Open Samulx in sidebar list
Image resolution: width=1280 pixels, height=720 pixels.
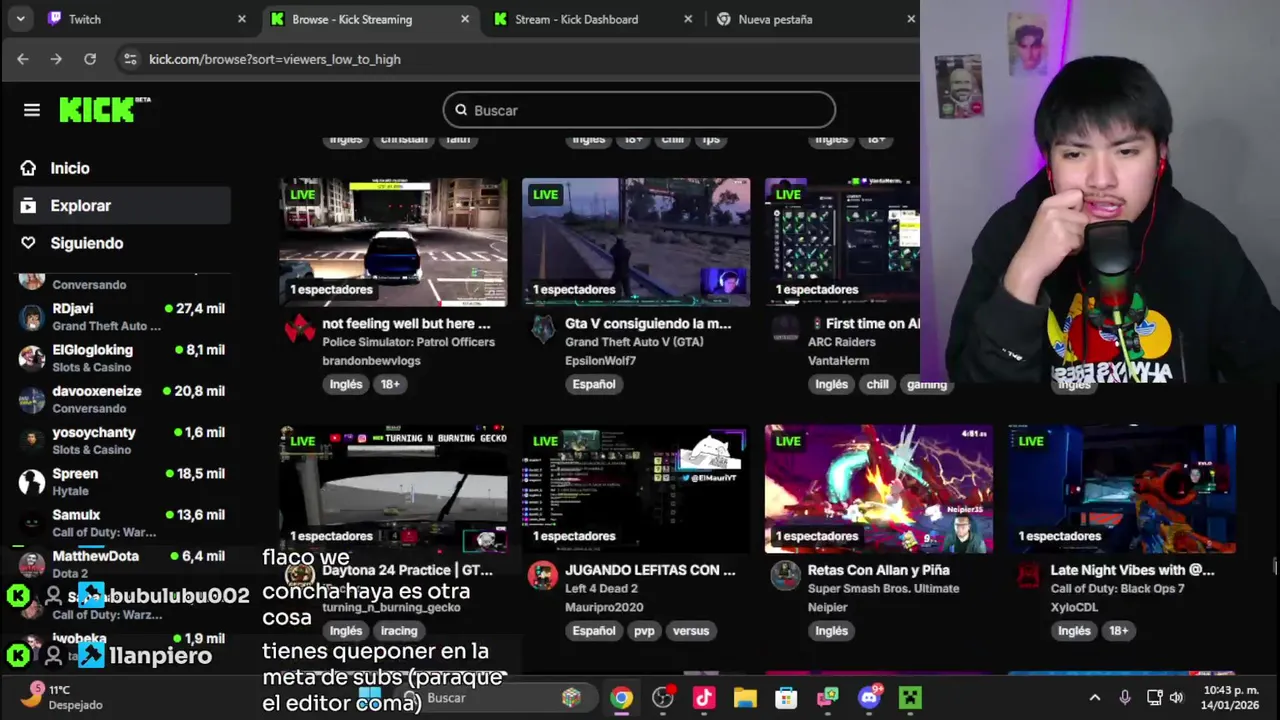(x=122, y=523)
